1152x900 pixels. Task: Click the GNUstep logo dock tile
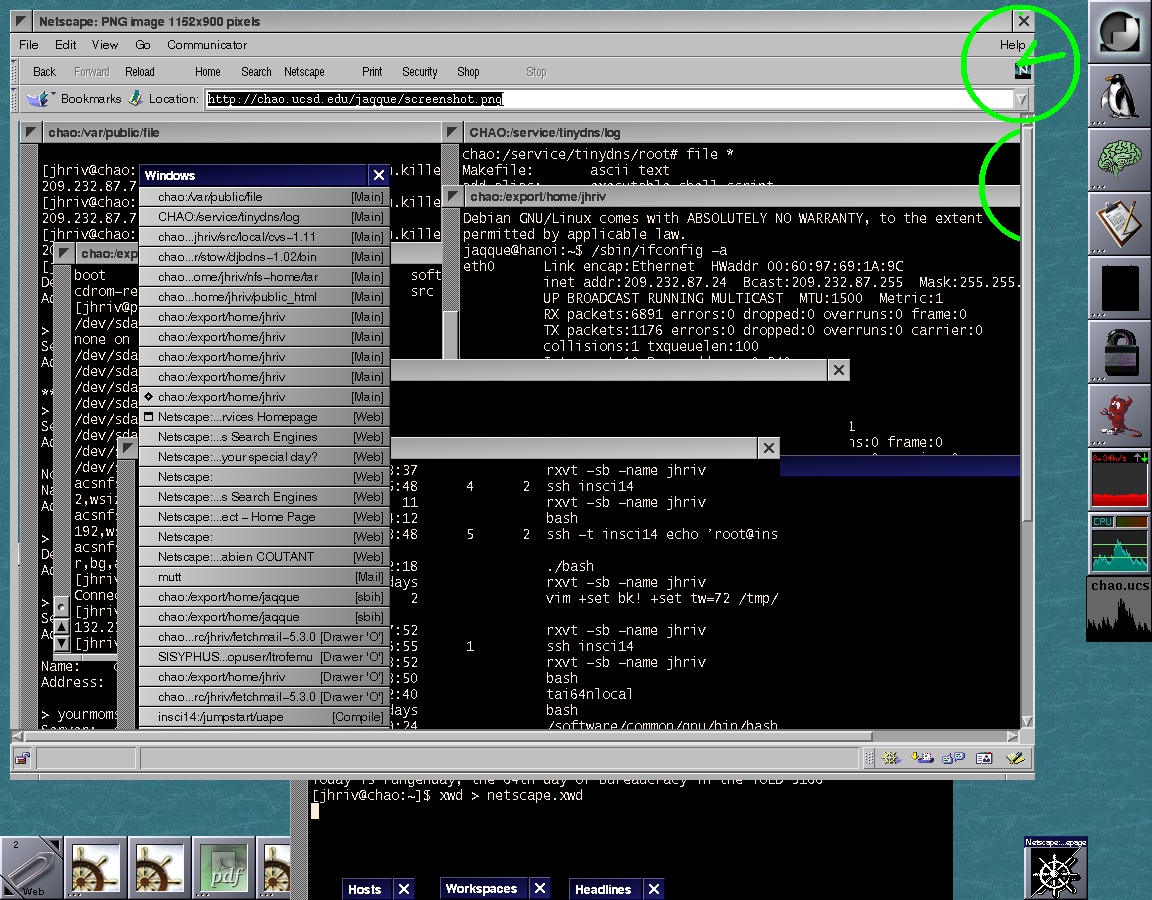[x=1119, y=33]
